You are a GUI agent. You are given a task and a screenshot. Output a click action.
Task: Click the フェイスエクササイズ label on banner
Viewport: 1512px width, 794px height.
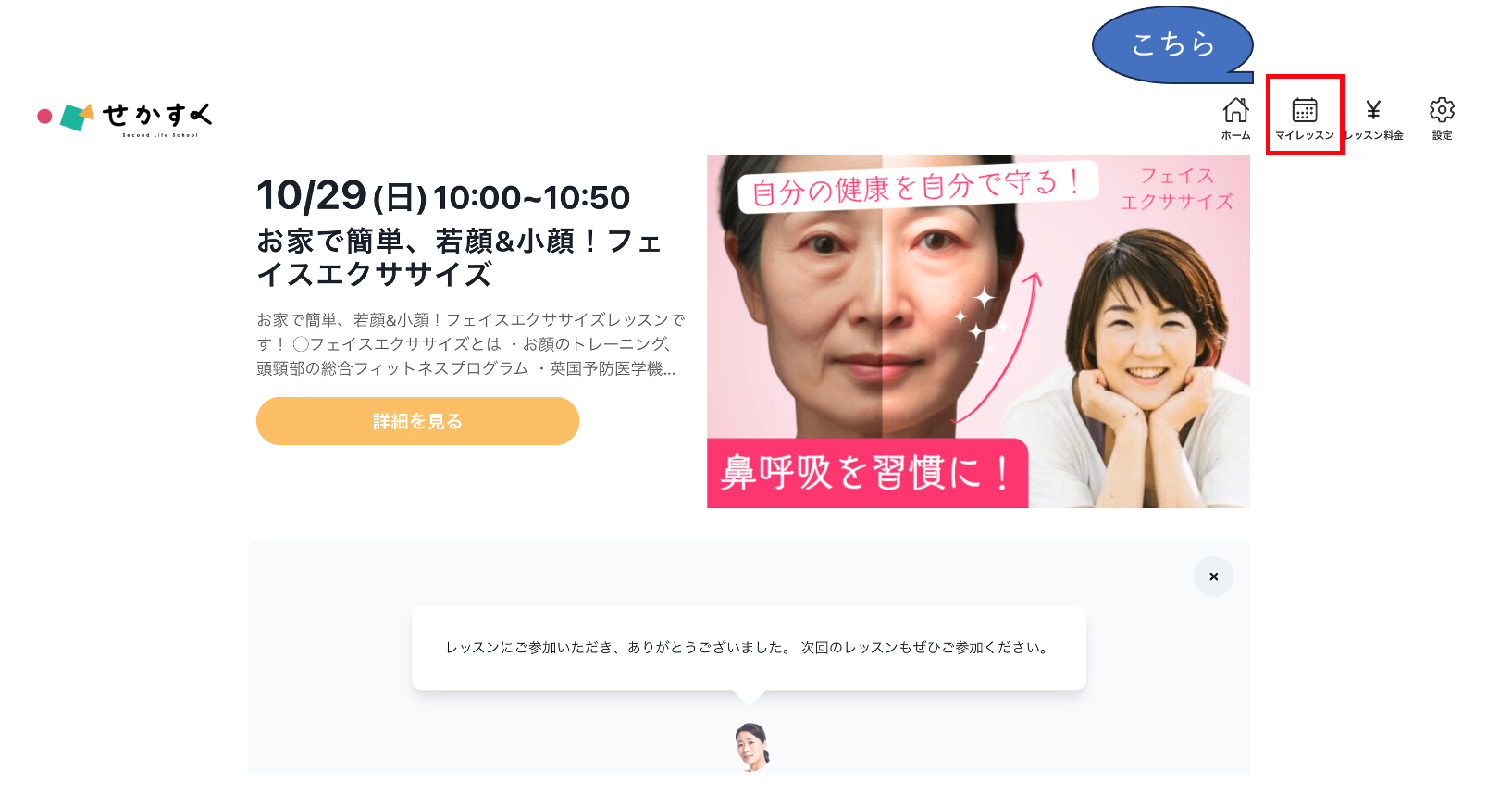coord(1176,189)
